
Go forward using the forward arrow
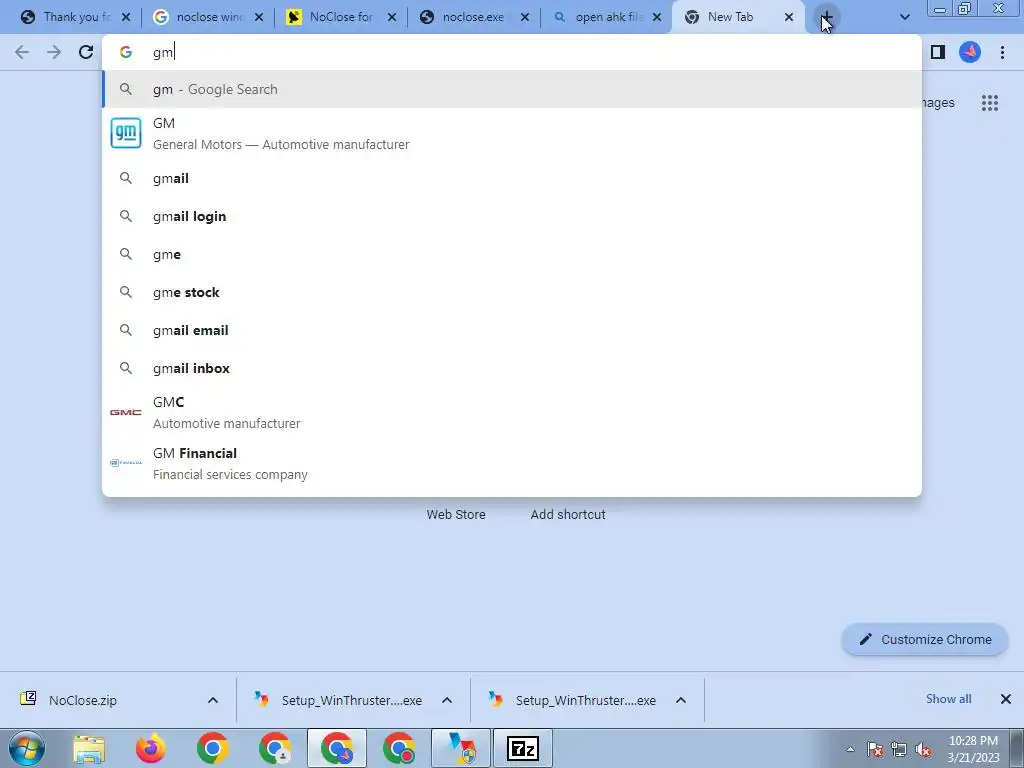[x=54, y=52]
